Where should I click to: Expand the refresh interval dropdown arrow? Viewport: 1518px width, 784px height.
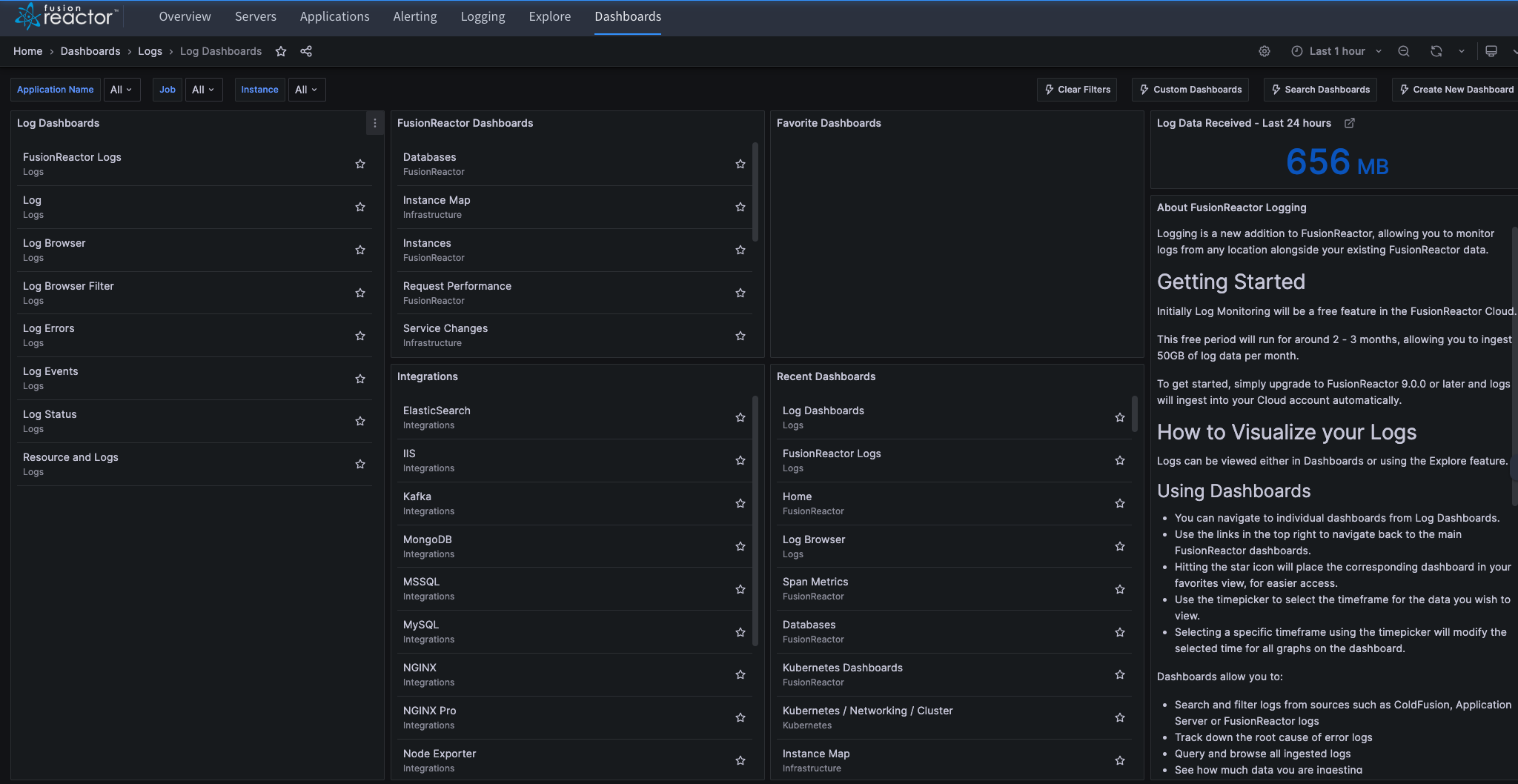click(x=1462, y=51)
